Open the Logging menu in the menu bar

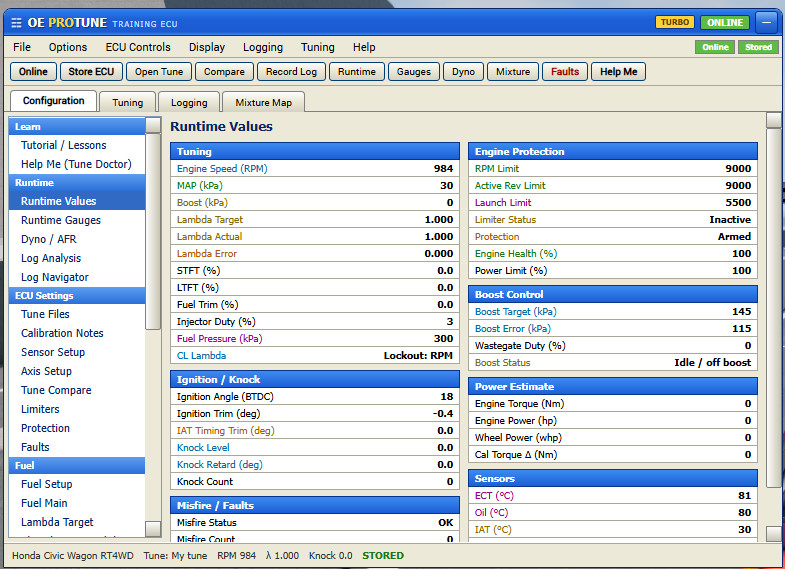[263, 47]
